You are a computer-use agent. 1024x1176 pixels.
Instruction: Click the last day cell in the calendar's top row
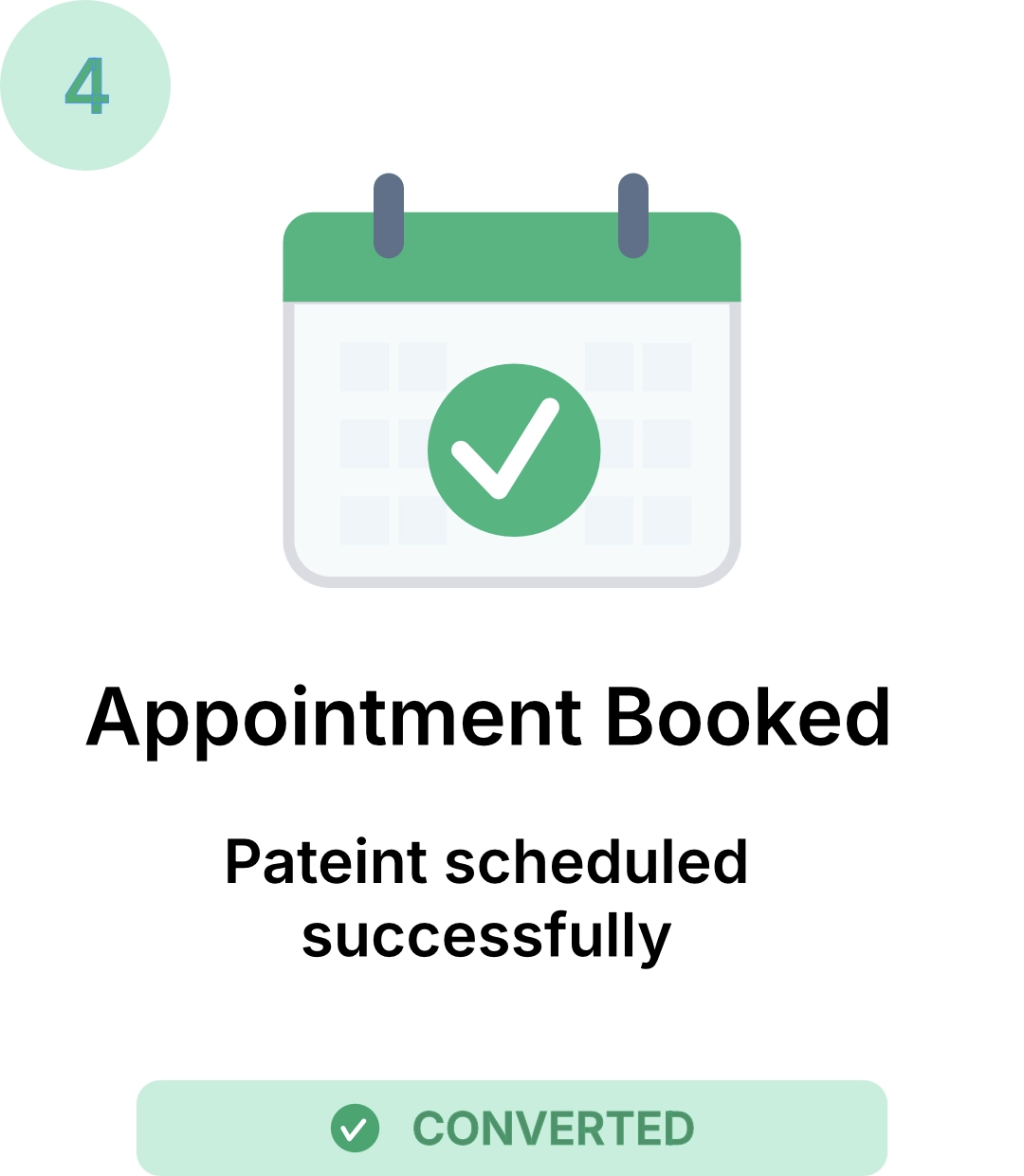click(x=667, y=367)
